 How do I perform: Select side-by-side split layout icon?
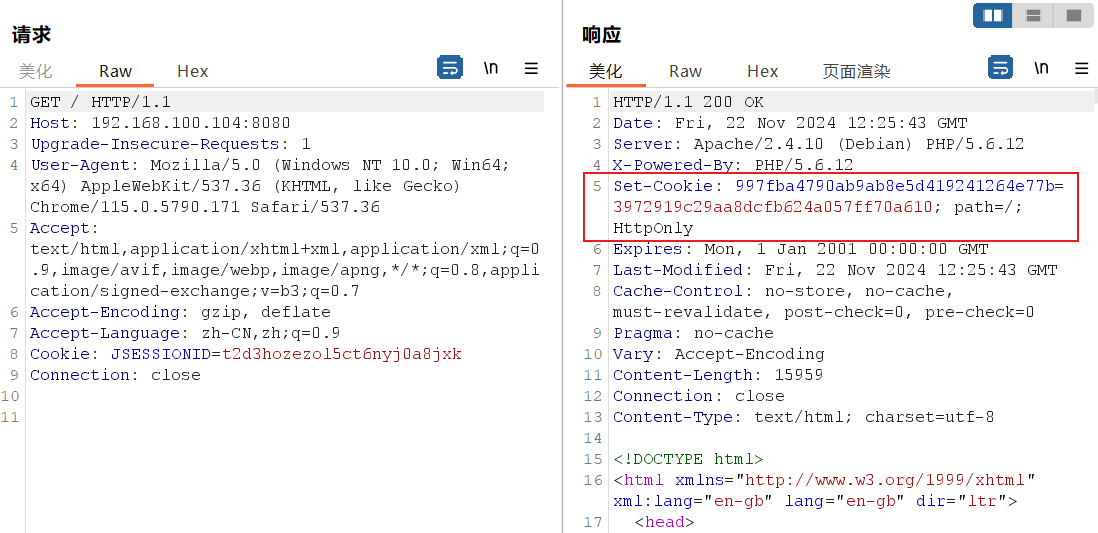click(x=993, y=15)
